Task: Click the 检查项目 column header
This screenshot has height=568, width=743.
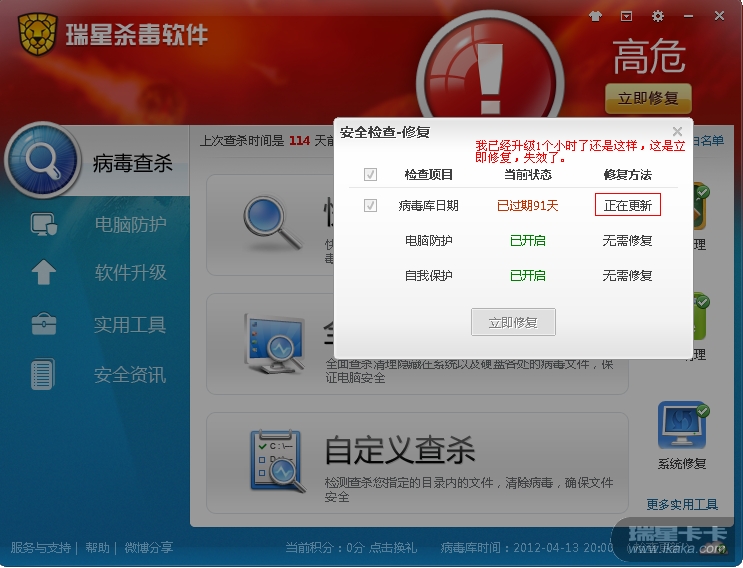Action: [x=428, y=175]
